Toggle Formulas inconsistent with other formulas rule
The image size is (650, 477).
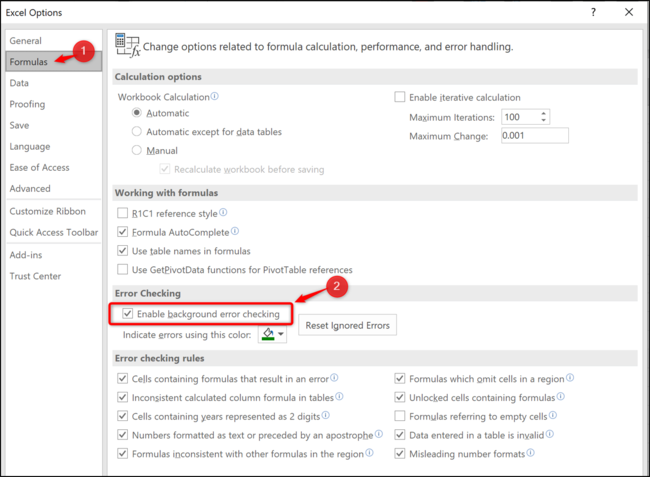click(x=122, y=453)
